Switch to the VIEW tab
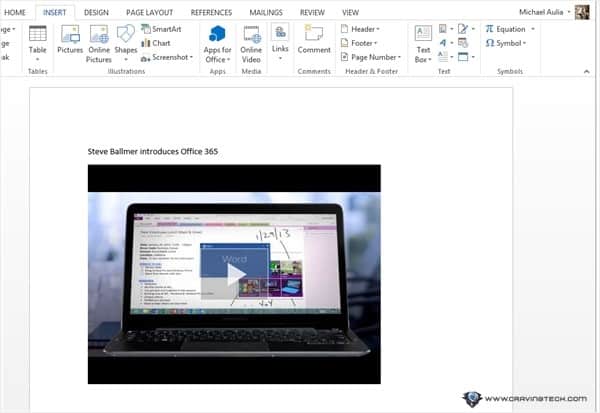600x413 pixels. pos(351,13)
